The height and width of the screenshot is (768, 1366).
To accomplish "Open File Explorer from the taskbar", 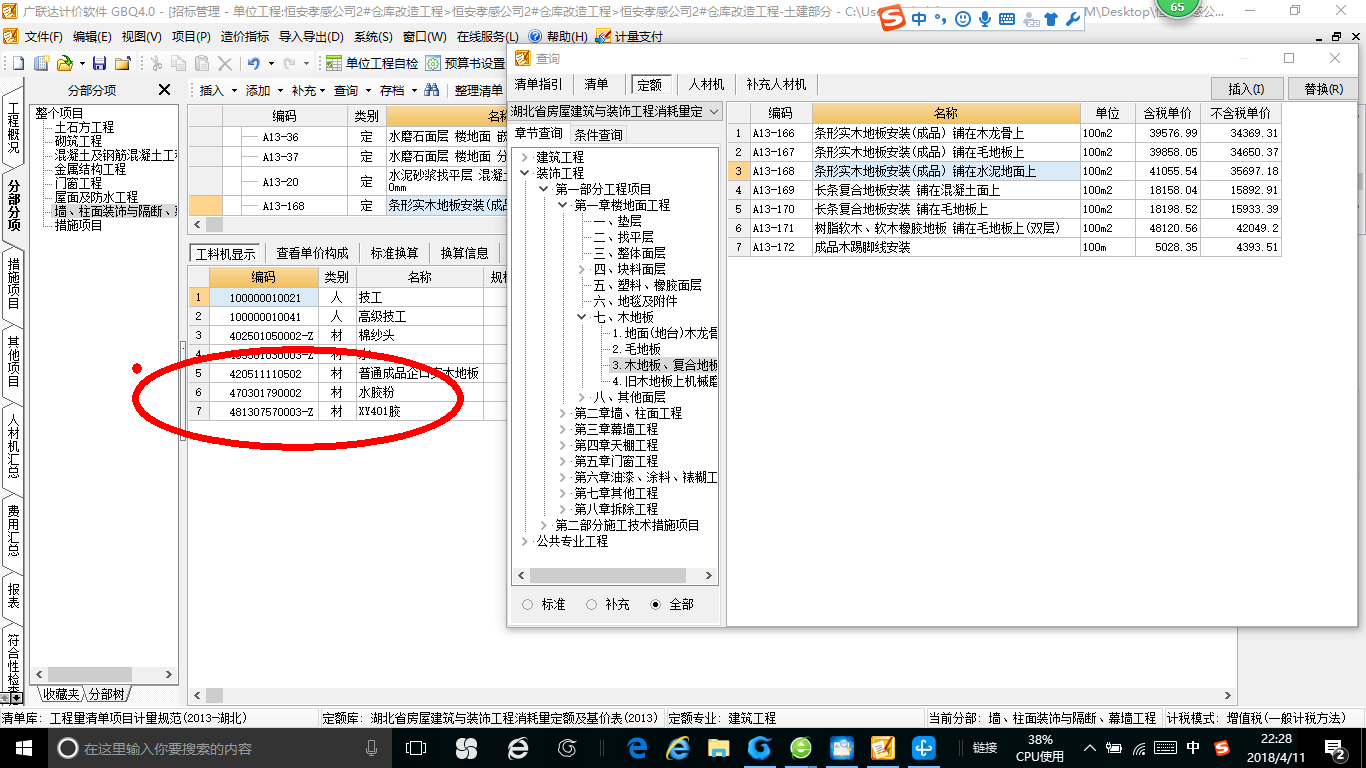I will tap(720, 748).
